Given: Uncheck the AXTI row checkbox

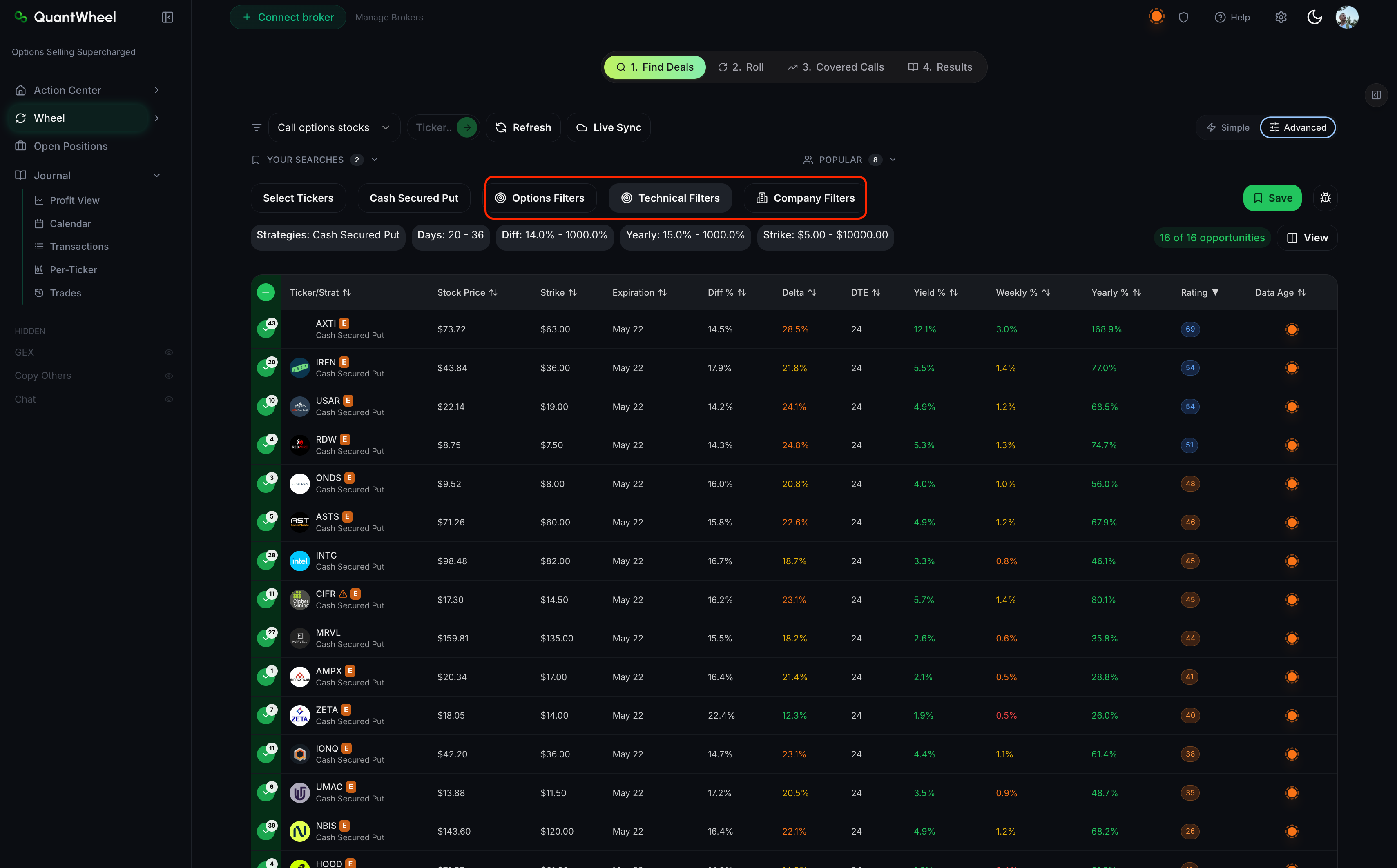Looking at the screenshot, I should click(x=266, y=329).
